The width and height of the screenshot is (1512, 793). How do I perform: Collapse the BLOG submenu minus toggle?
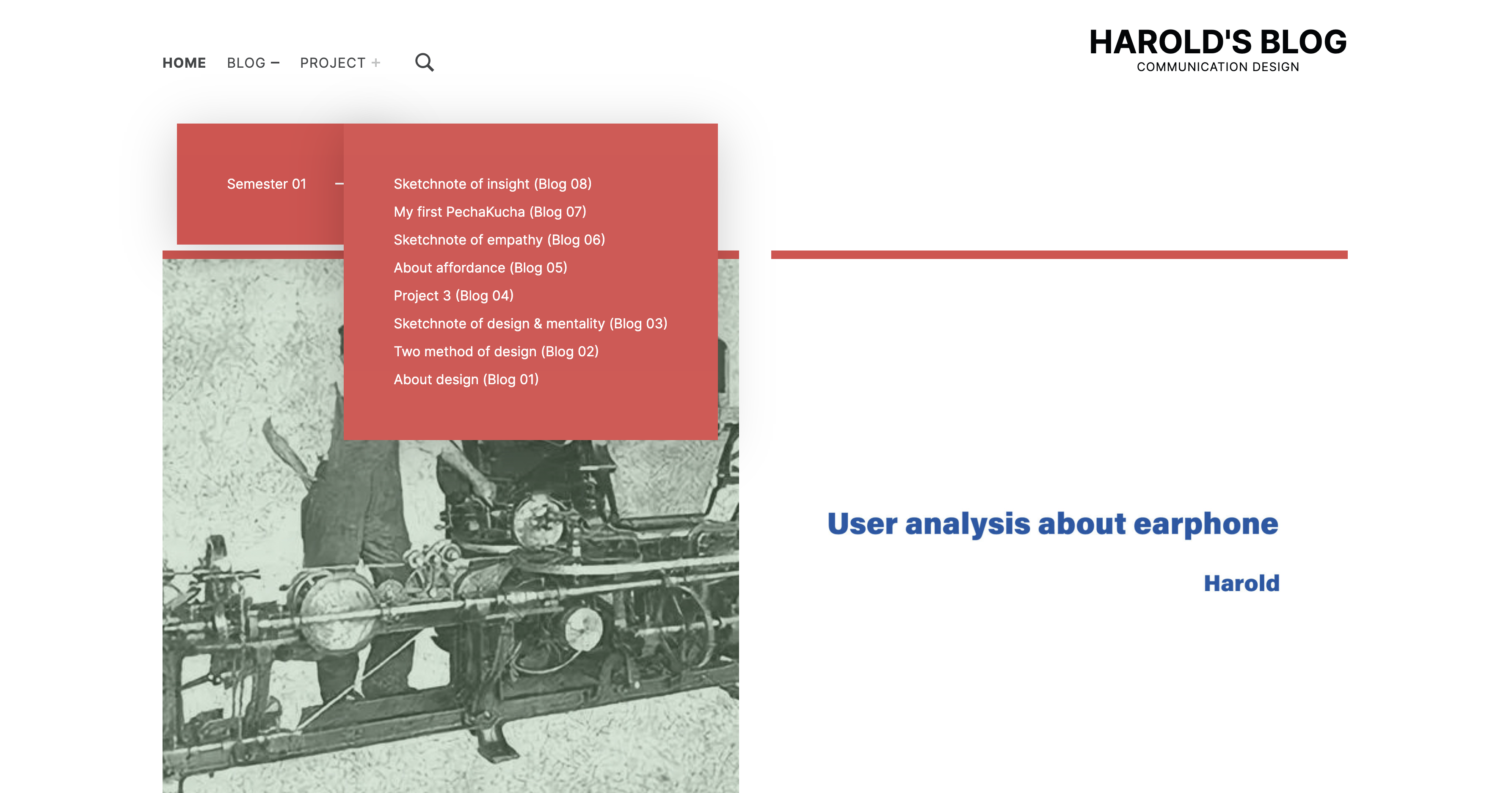point(275,63)
